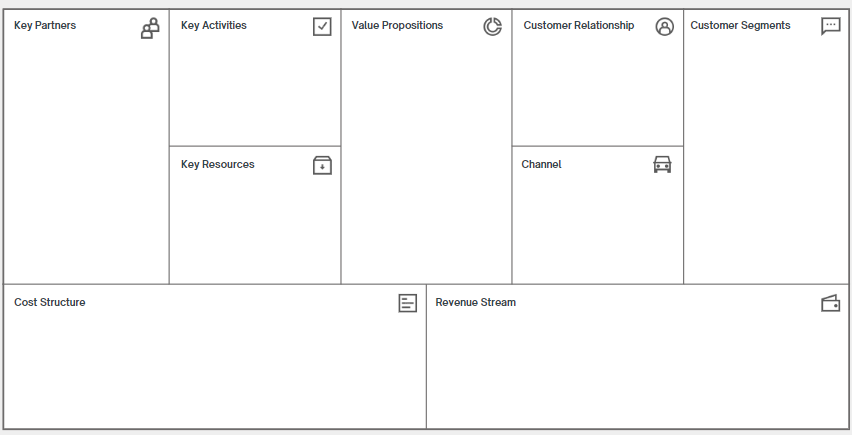Select the Key Partners heading text
Screen dimensions: 852x435
[x=45, y=25]
